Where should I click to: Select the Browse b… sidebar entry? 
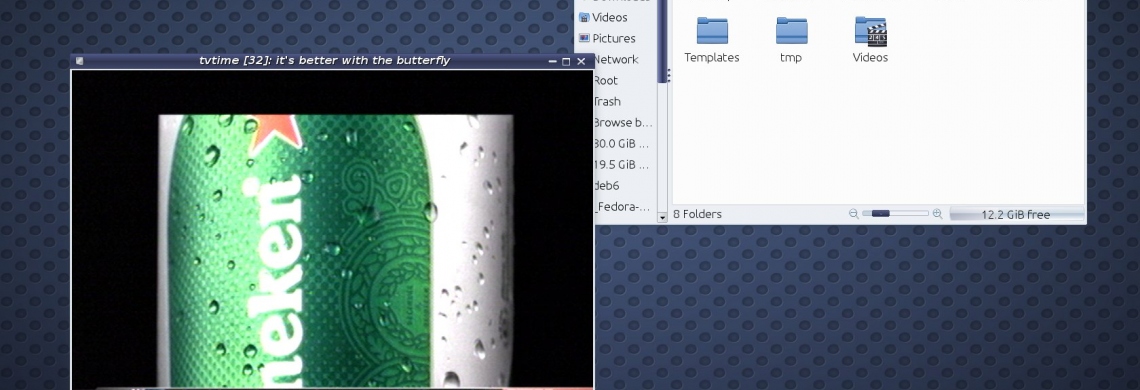(623, 123)
